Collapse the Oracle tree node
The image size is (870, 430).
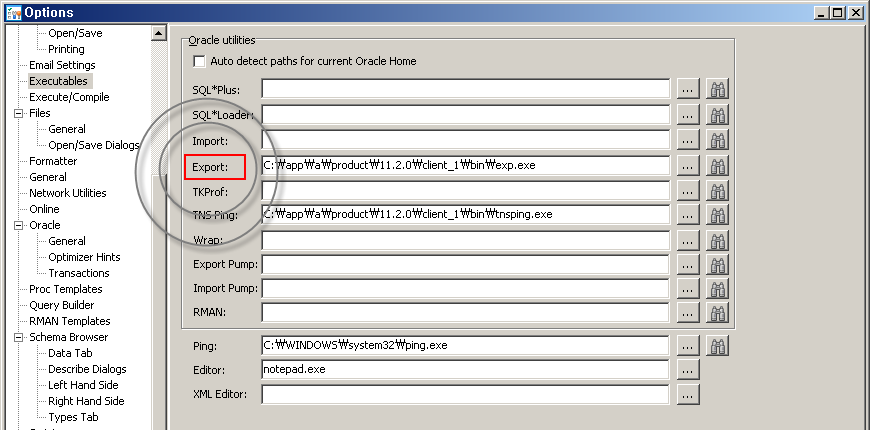click(19, 225)
